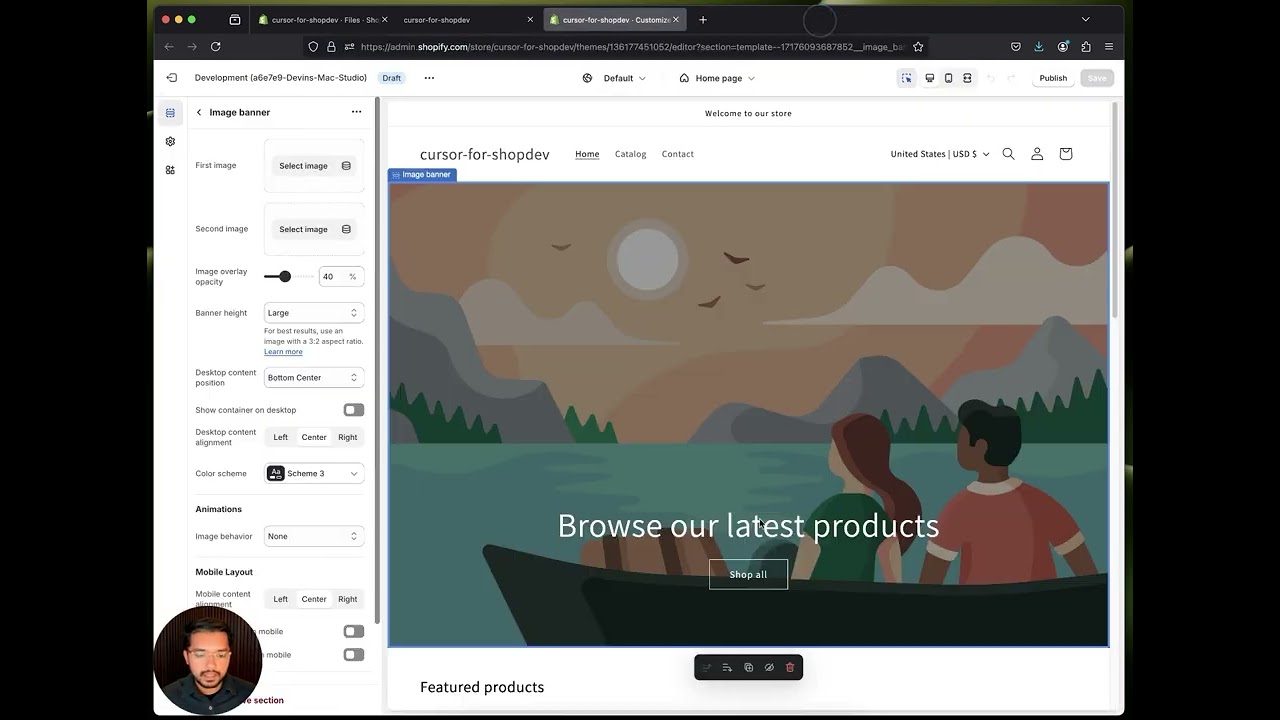1280x720 pixels.
Task: Open file library icon for First image
Action: tap(346, 166)
